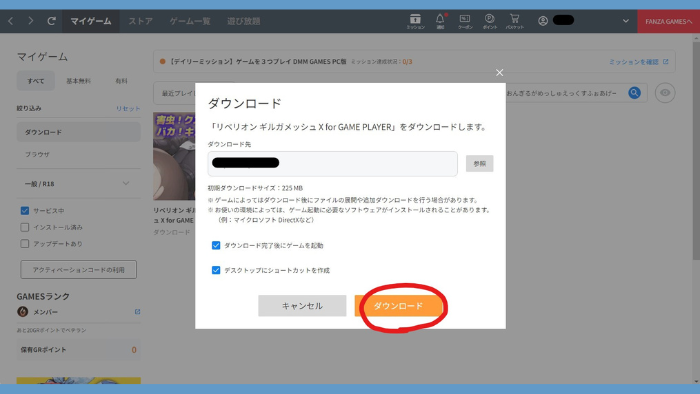The height and width of the screenshot is (394, 700).
Task: Switch to FANZA GAMES button
Action: point(668,21)
